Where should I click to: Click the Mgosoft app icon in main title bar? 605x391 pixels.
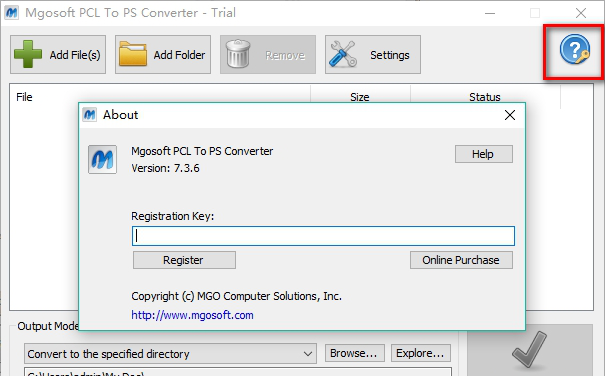[12, 13]
